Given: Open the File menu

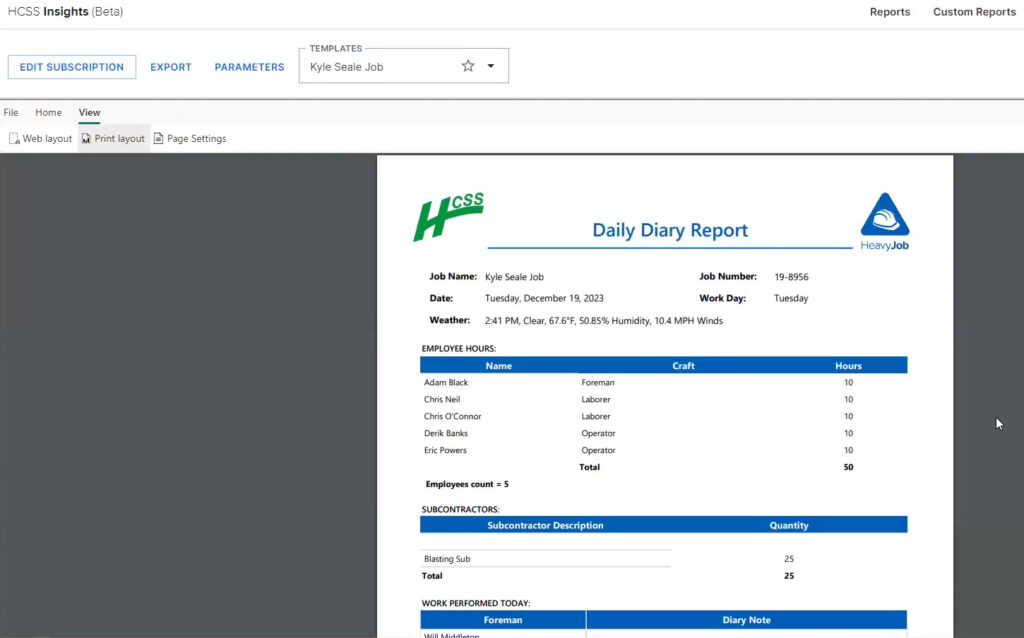Looking at the screenshot, I should [10, 112].
